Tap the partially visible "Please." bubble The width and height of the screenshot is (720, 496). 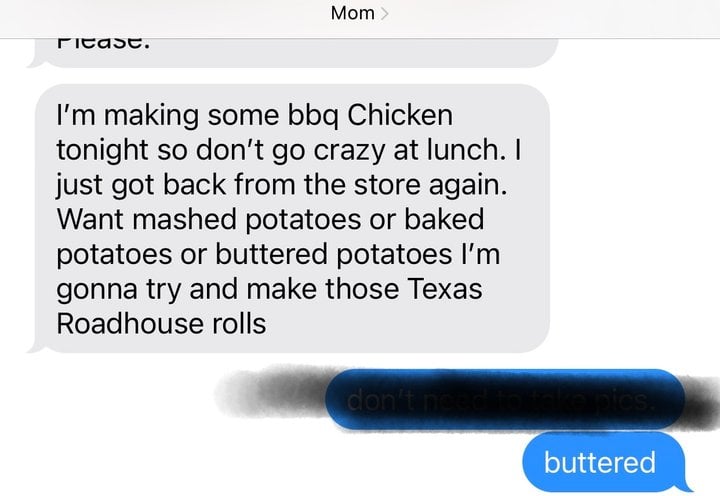[293, 53]
